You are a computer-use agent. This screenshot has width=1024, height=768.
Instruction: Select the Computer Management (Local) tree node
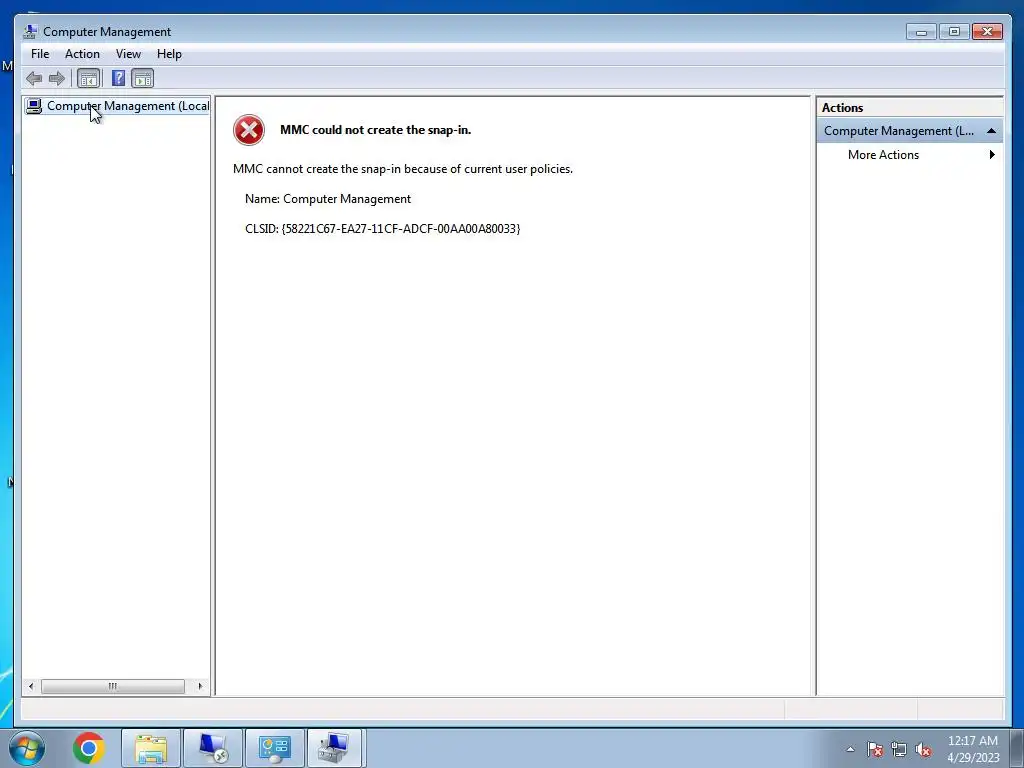click(x=117, y=106)
